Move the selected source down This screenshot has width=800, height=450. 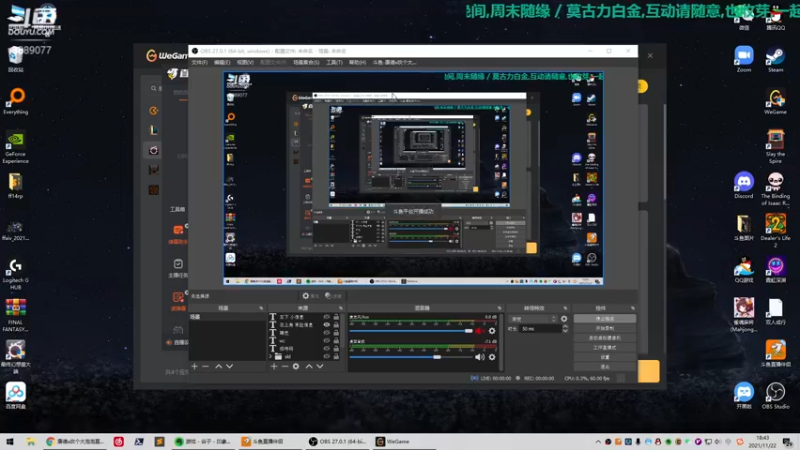(x=320, y=366)
